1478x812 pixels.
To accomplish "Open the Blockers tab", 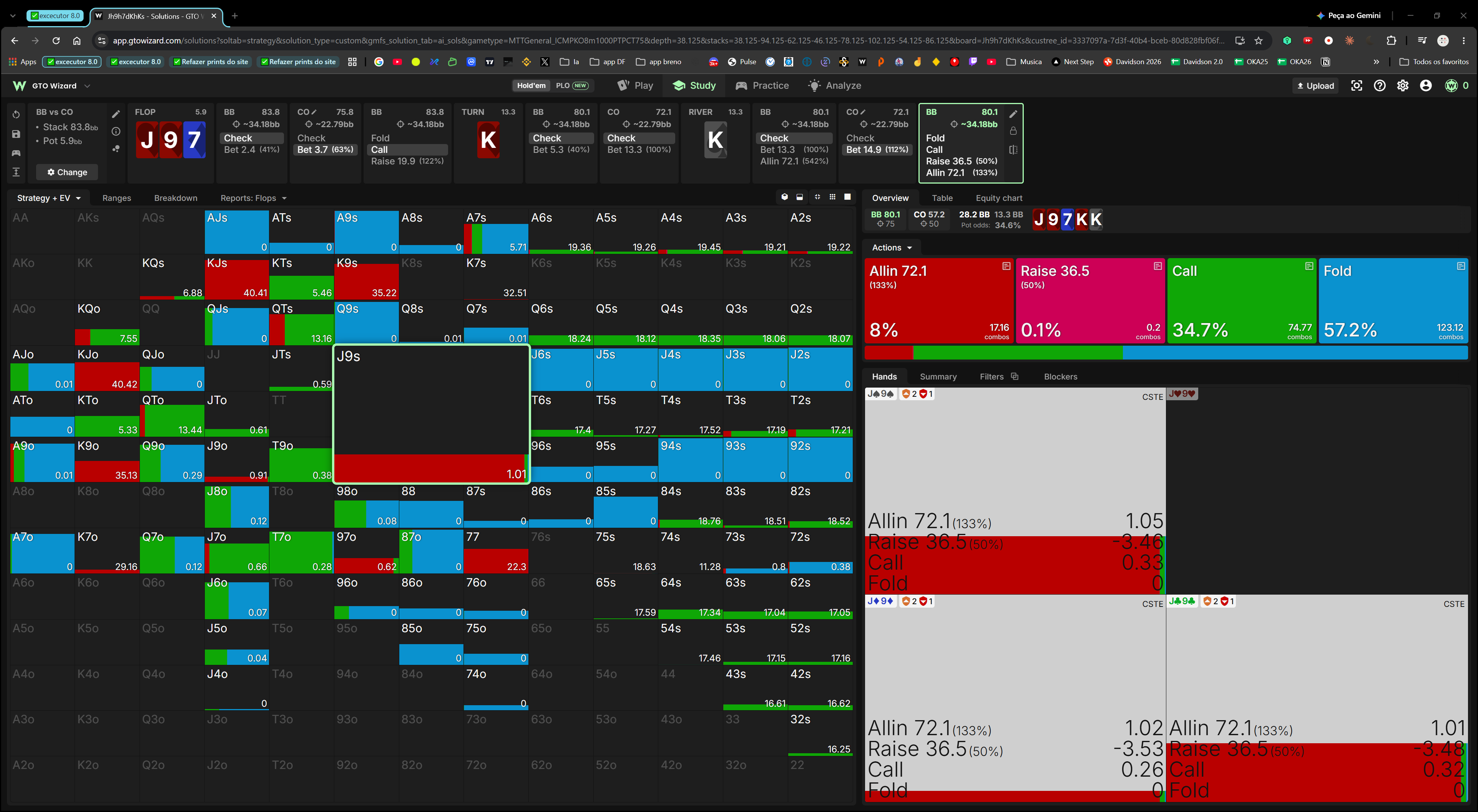I will coord(1060,377).
